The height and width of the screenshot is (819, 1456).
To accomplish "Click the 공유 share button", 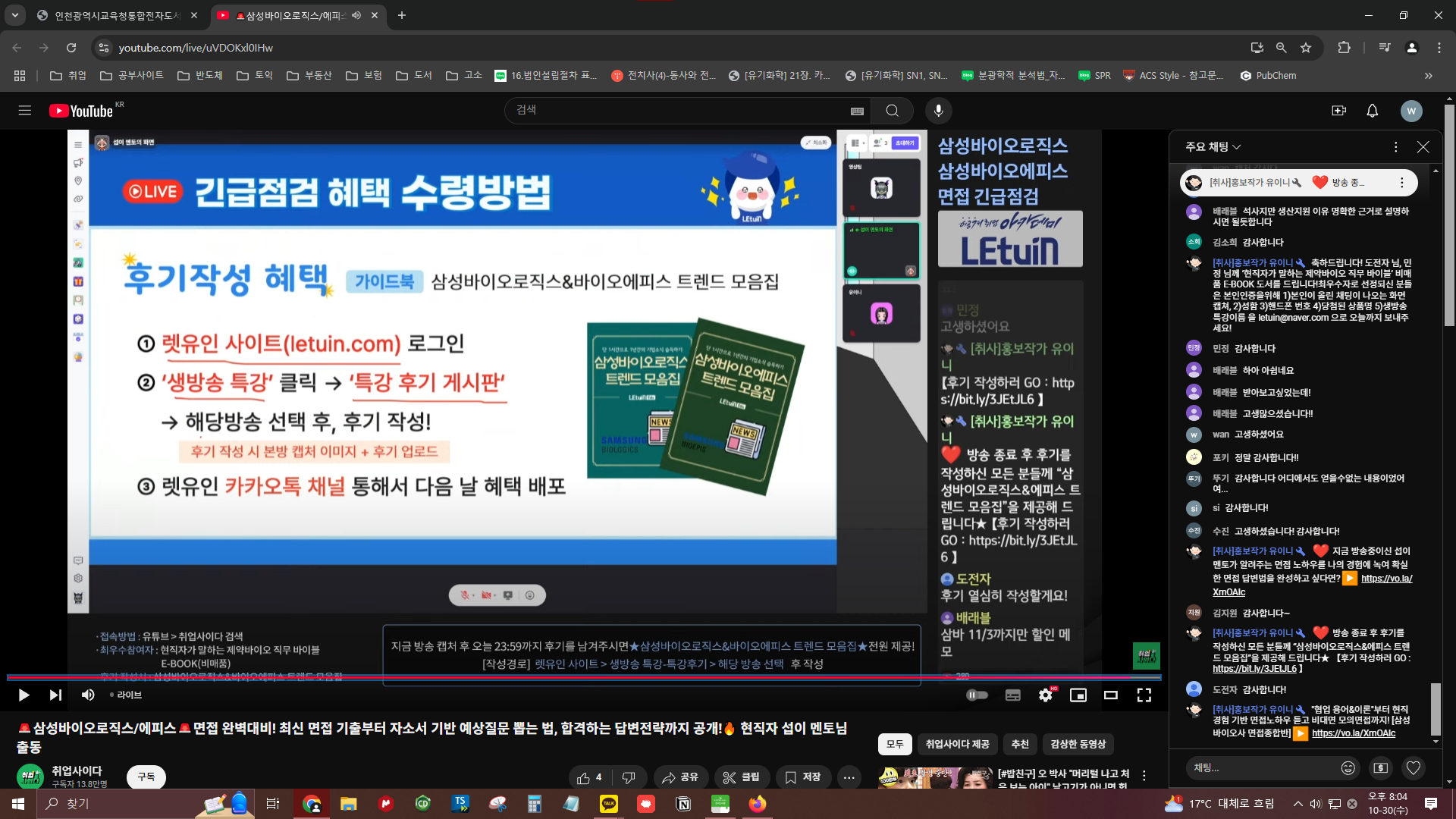I will [679, 777].
